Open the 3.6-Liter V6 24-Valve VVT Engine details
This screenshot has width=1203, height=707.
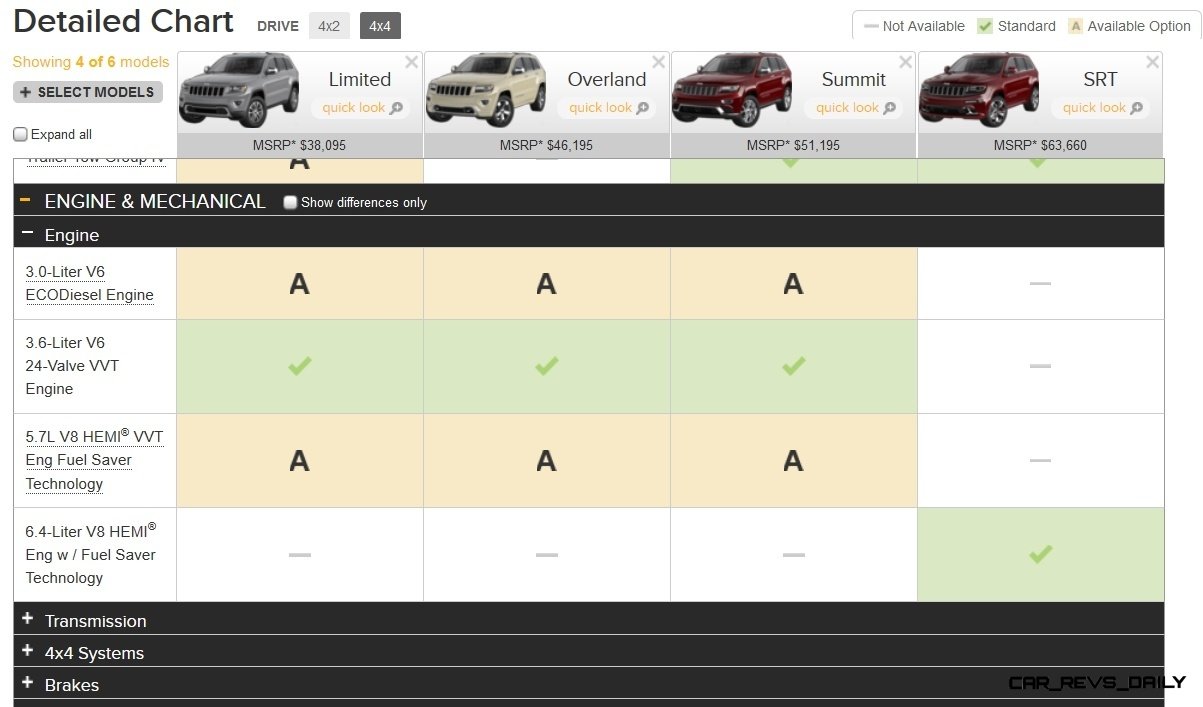72,366
